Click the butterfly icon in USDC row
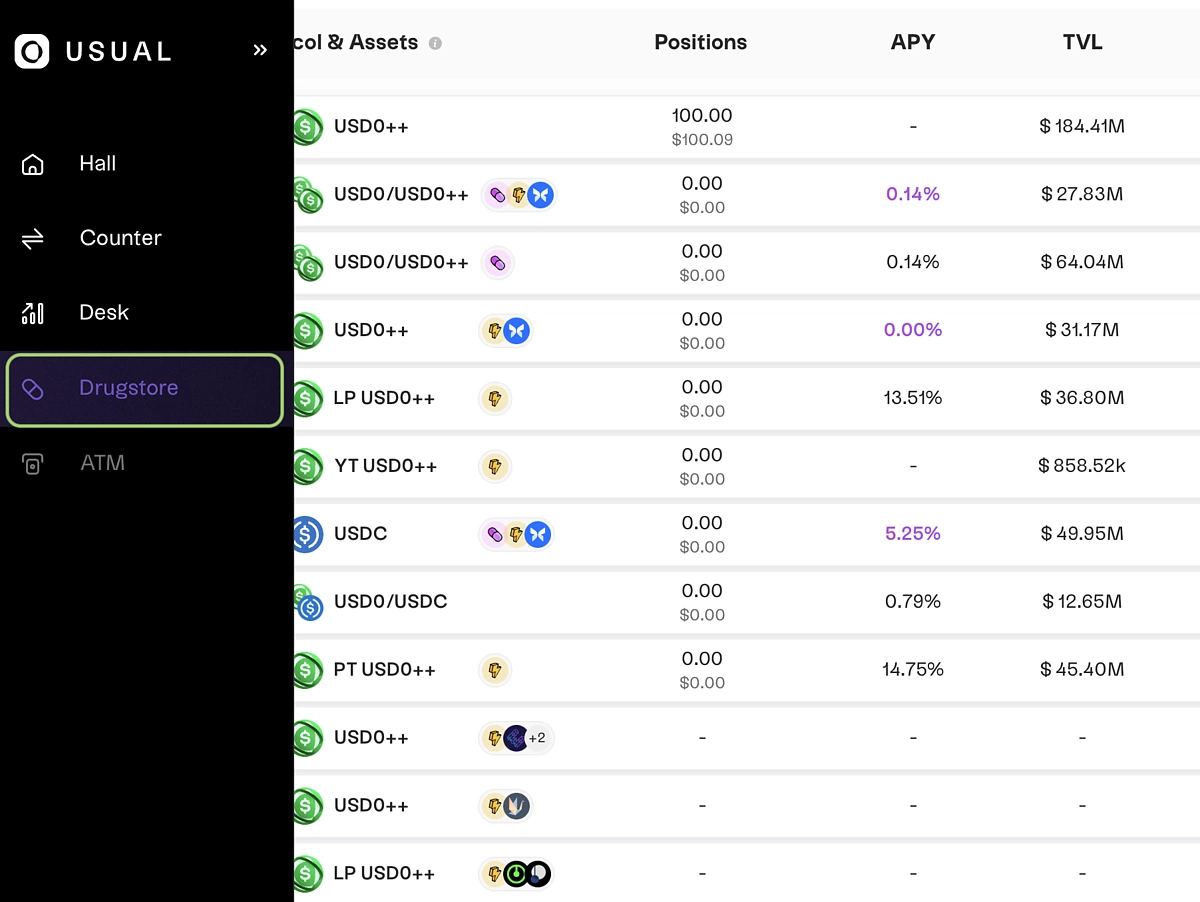 538,534
